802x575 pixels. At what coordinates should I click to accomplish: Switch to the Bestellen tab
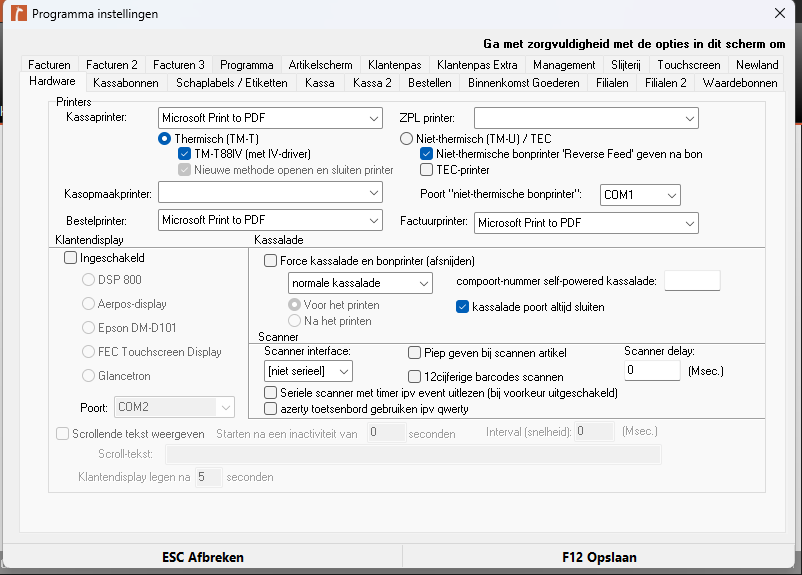coord(430,83)
